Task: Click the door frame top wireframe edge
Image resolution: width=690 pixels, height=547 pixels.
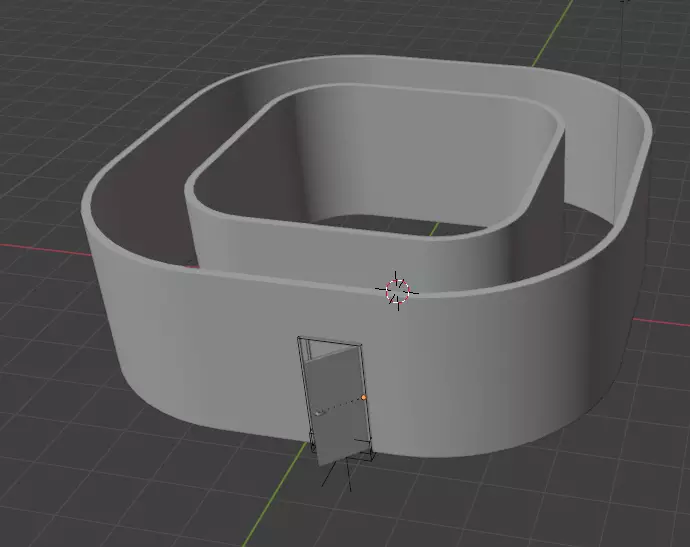Action: click(x=330, y=341)
